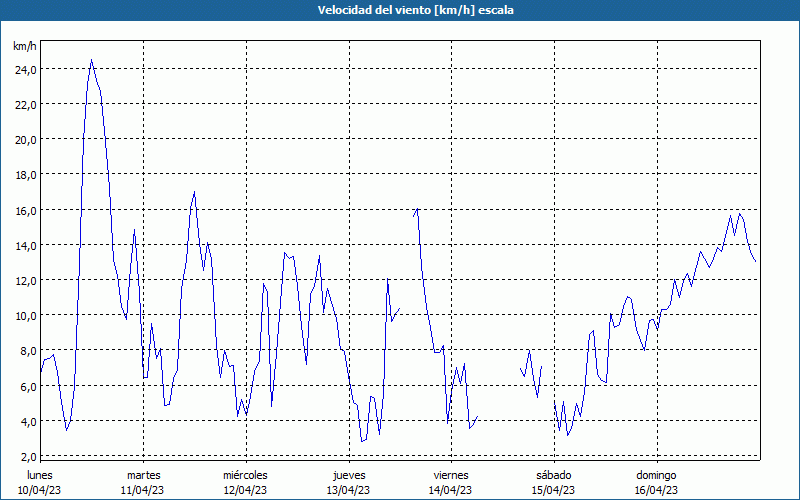800x500 pixels.
Task: Click the date 13/04/23
Action: [348, 490]
